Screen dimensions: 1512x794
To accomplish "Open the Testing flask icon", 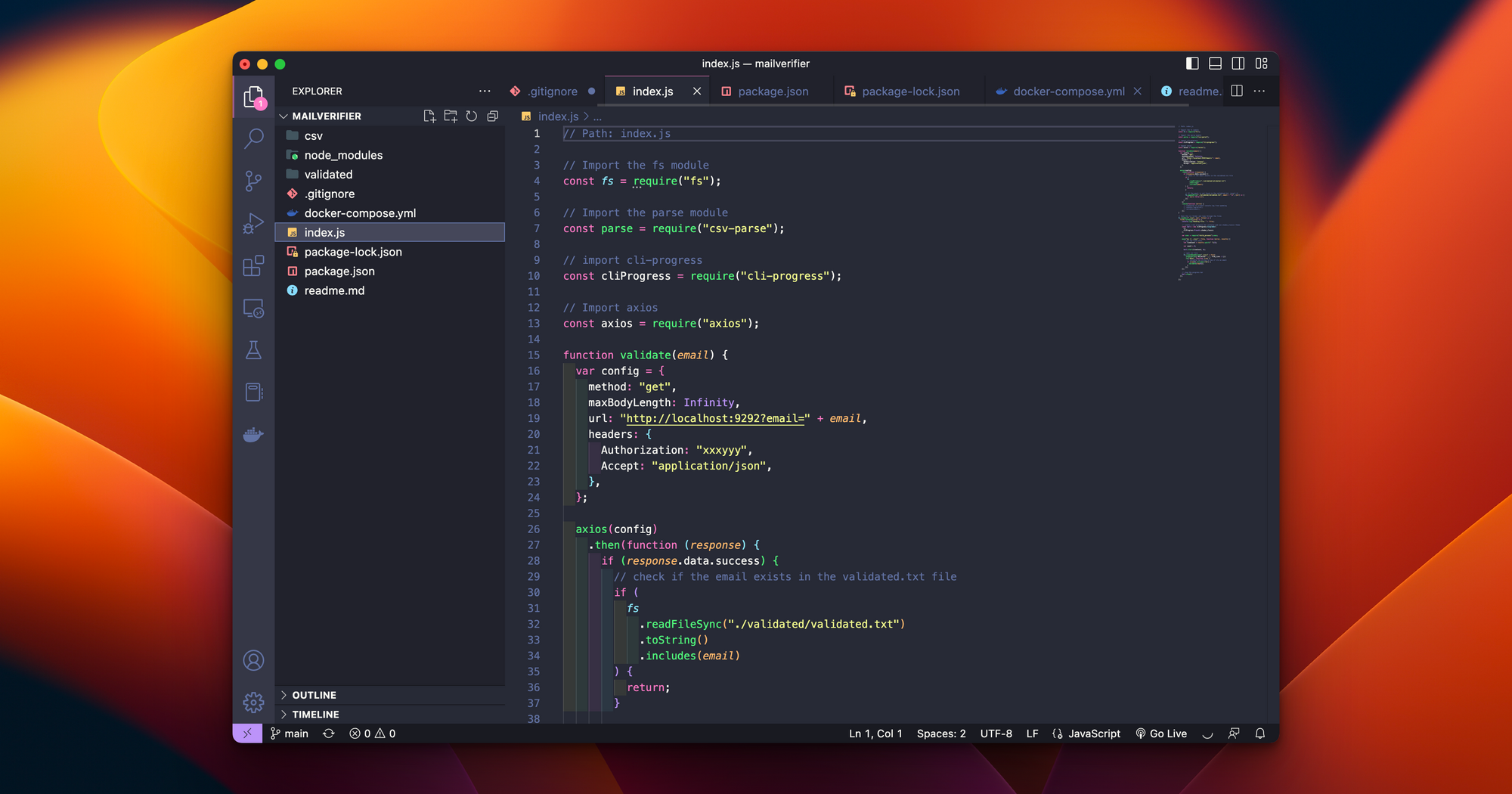I will point(253,350).
